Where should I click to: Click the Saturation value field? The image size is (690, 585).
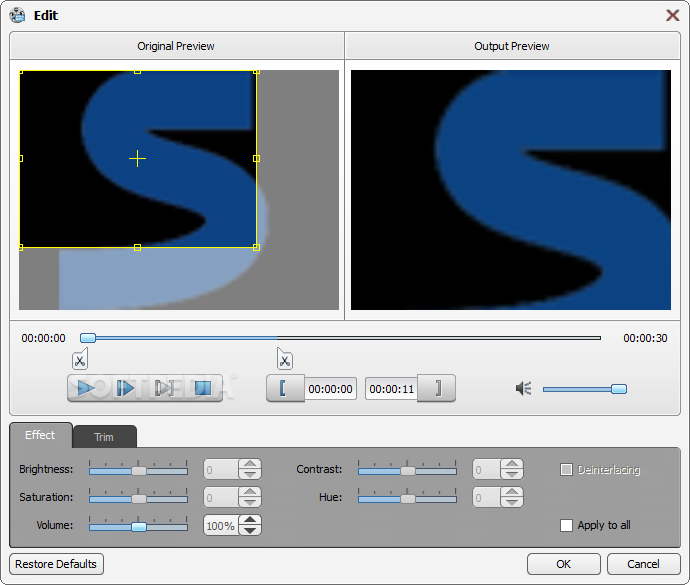click(x=221, y=497)
